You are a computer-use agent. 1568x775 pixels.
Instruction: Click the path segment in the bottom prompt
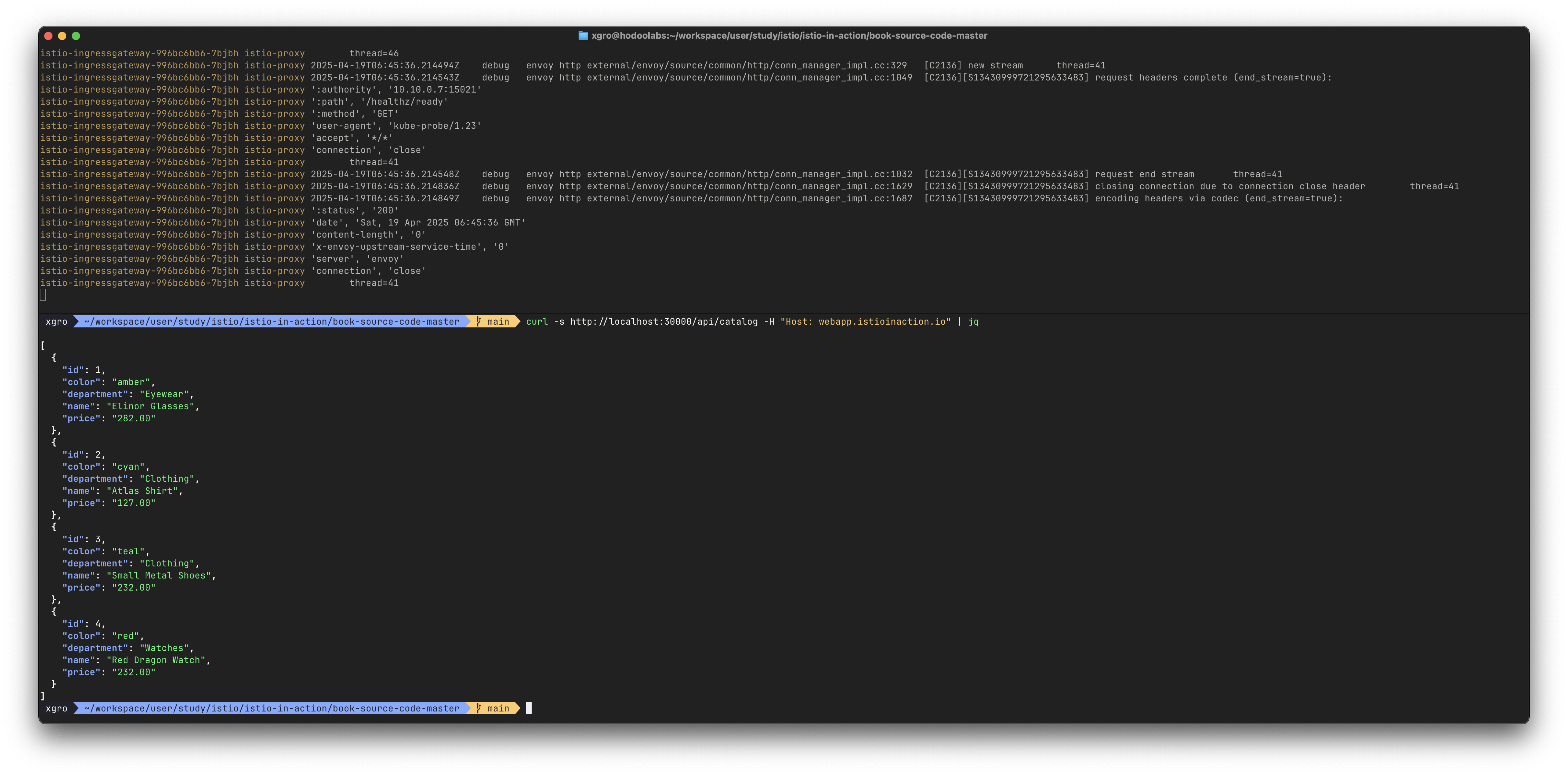point(272,708)
